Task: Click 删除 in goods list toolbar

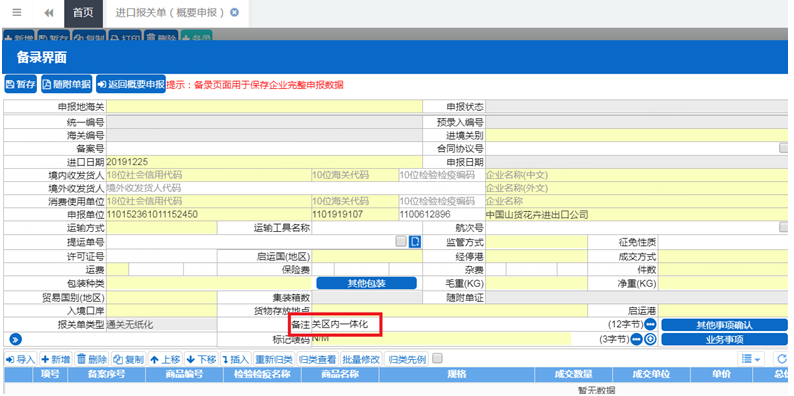Action: point(92,360)
